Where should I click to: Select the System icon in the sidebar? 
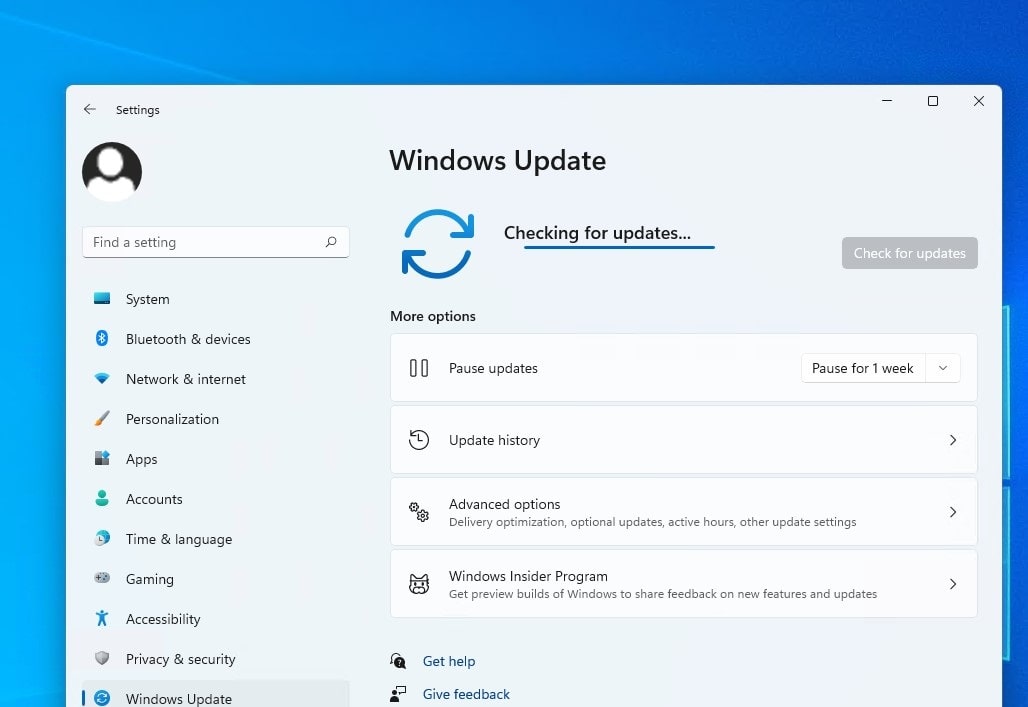[x=102, y=298]
